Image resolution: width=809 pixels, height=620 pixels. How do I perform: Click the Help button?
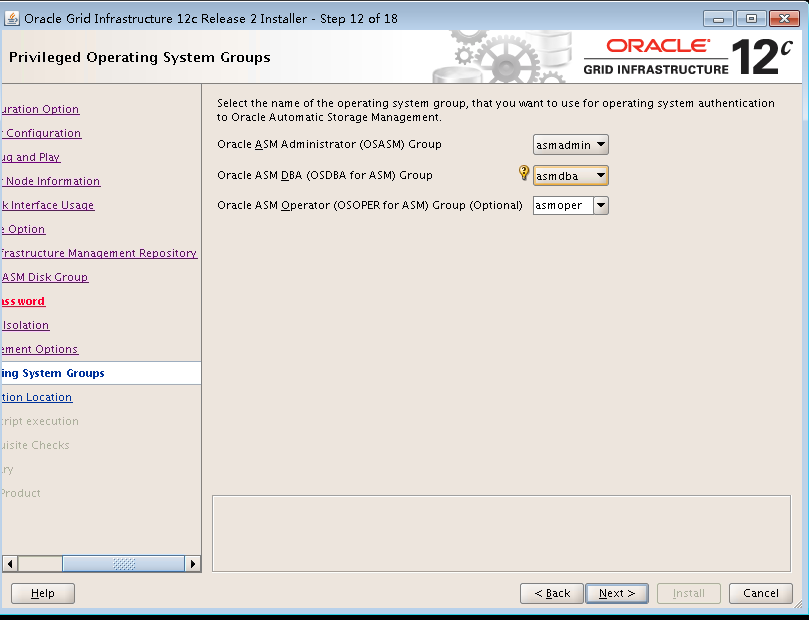42,592
